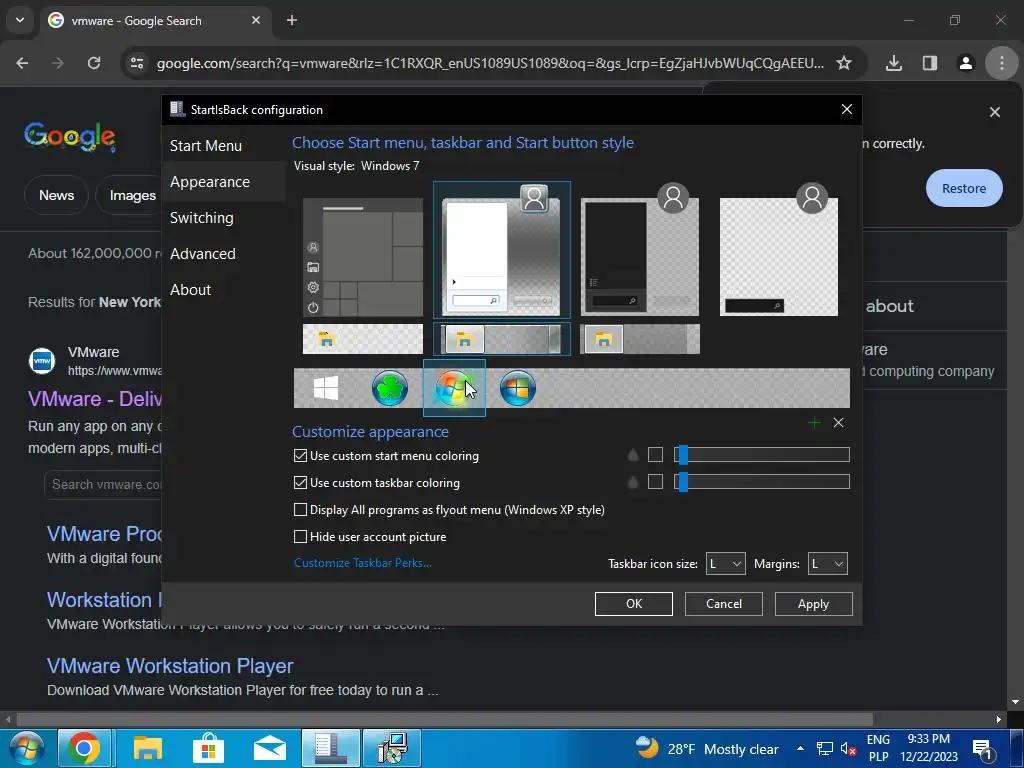The image size is (1024, 768).
Task: Open Start Menu settings section
Action: coord(206,146)
